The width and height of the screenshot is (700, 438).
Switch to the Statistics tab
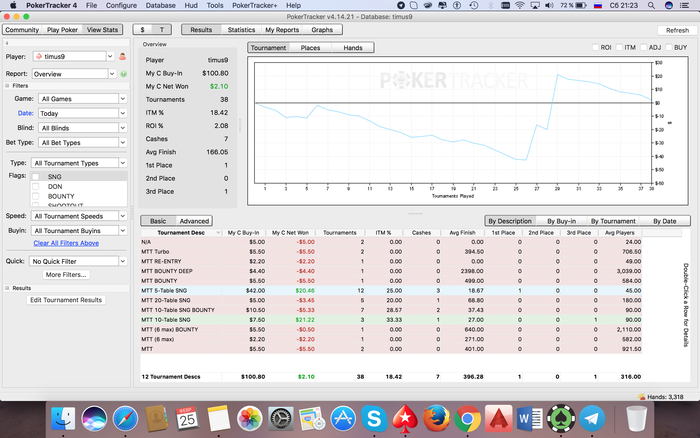pyautogui.click(x=241, y=30)
